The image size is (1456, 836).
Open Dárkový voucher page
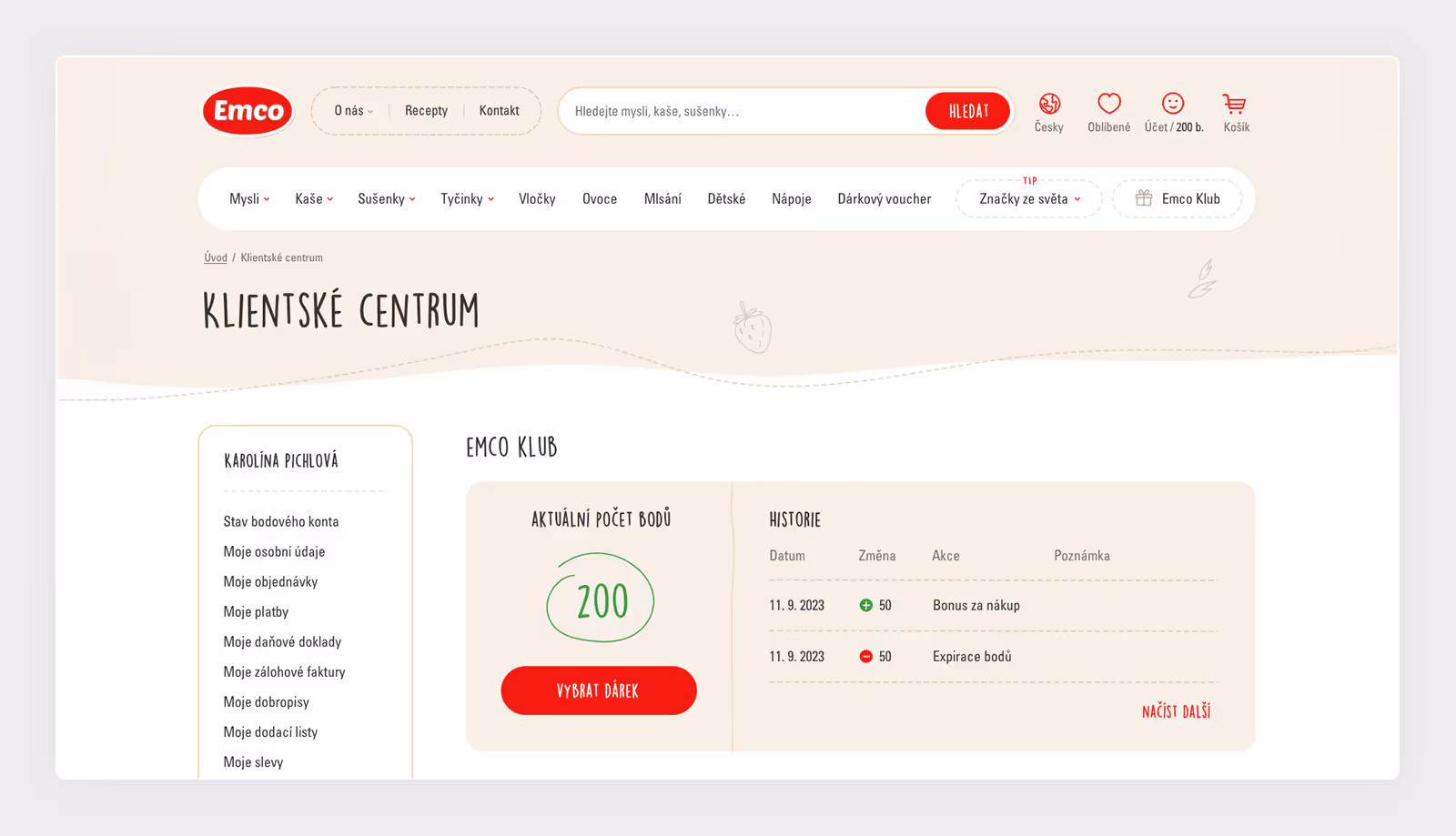pos(885,199)
